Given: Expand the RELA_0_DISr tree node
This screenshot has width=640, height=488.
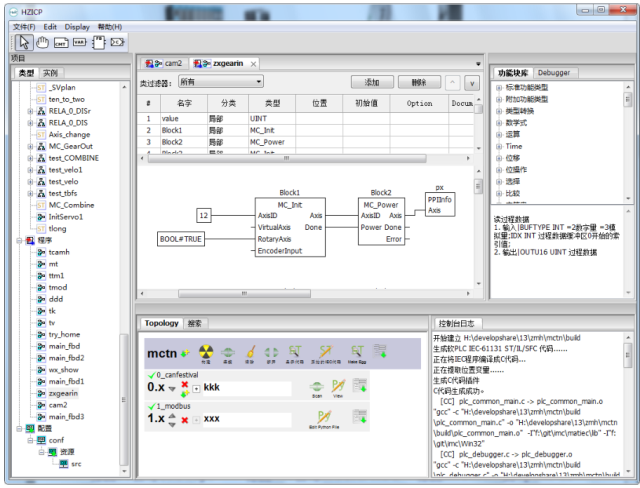Looking at the screenshot, I should coord(30,111).
